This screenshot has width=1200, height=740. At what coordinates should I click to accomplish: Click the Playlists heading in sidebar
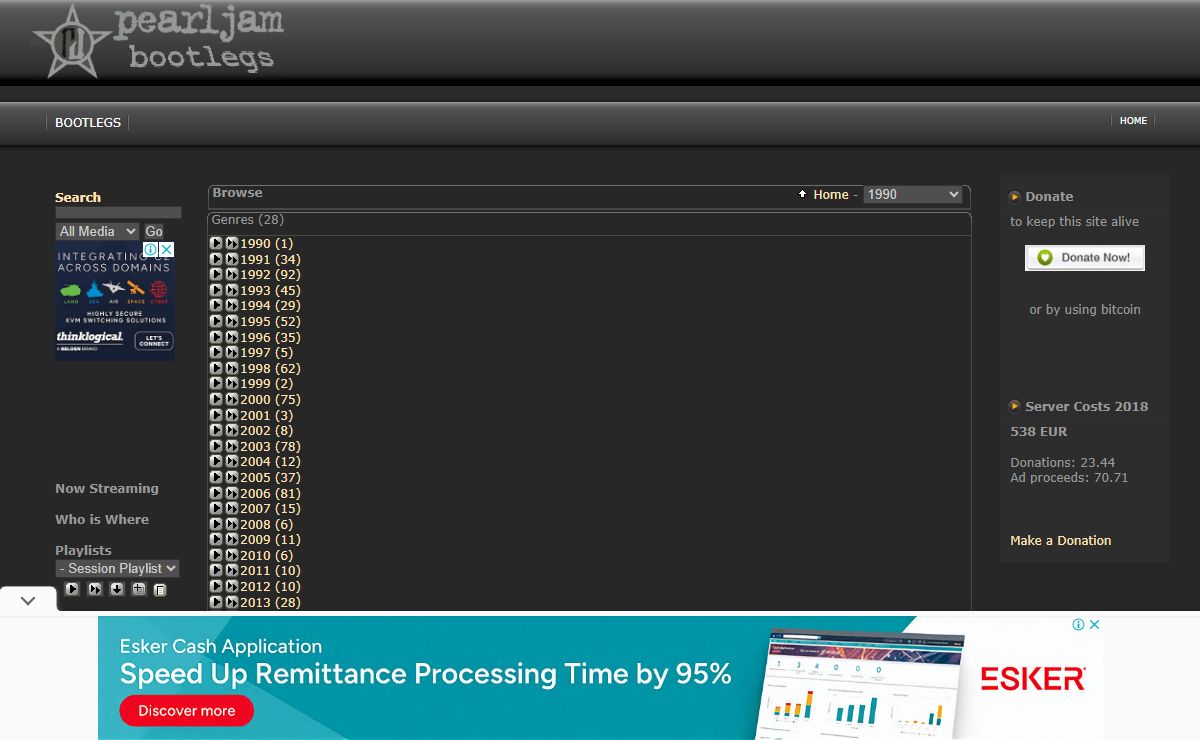coord(83,550)
